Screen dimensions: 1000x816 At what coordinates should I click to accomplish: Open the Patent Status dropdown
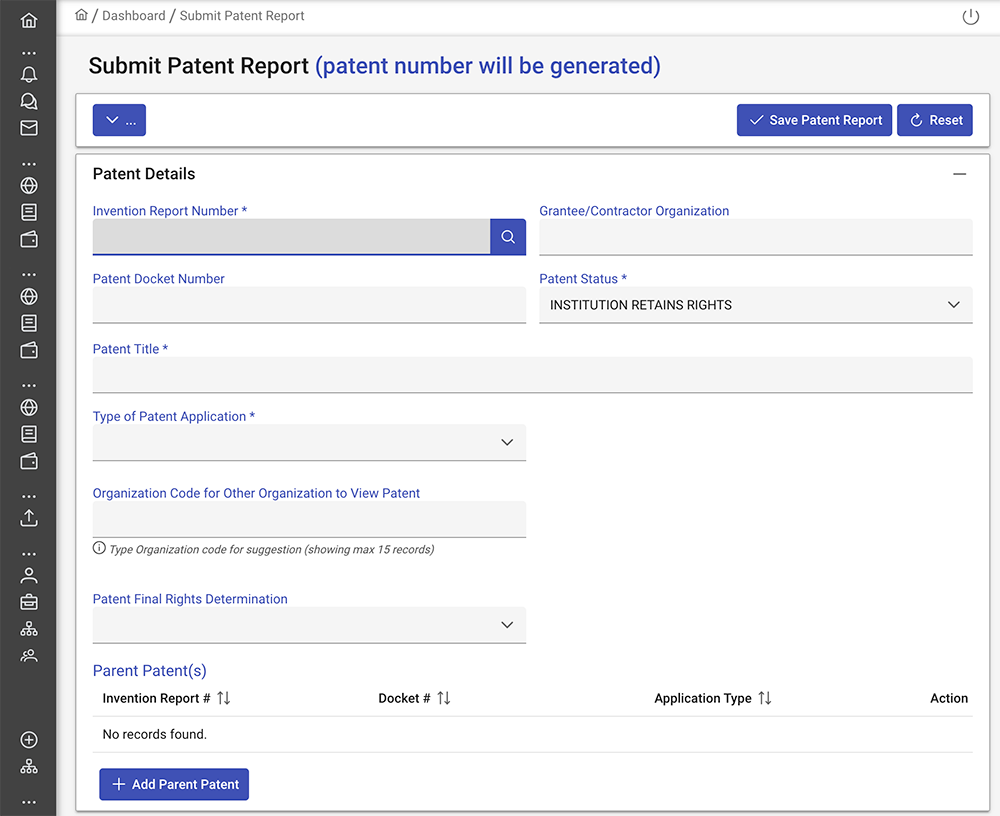(x=755, y=305)
